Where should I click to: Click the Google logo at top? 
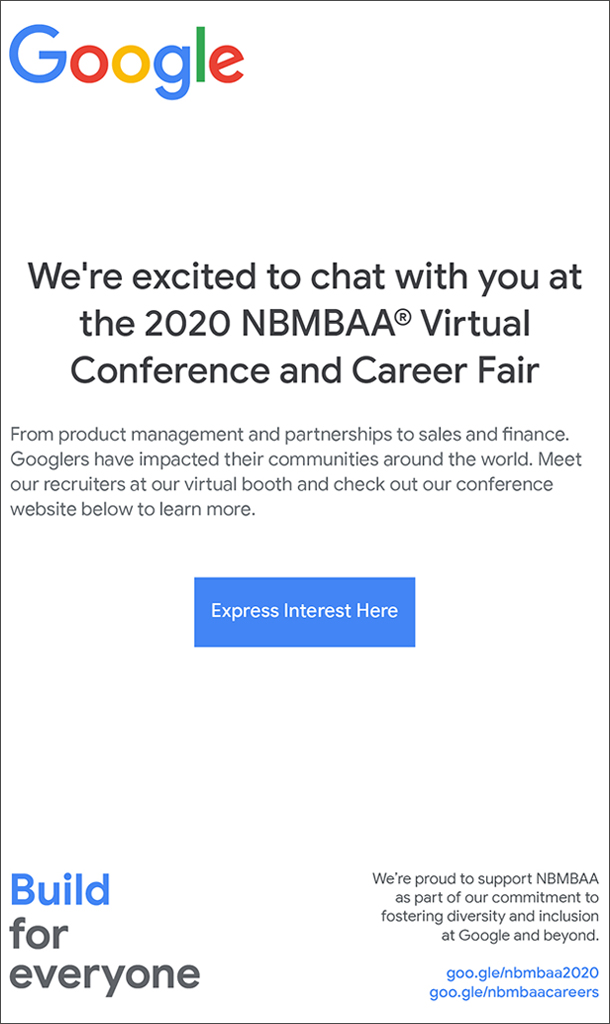(127, 61)
